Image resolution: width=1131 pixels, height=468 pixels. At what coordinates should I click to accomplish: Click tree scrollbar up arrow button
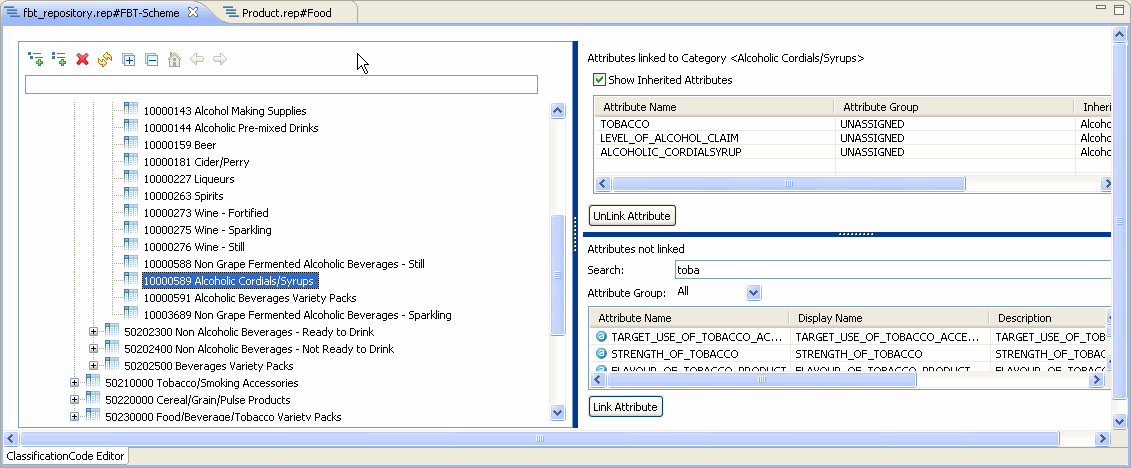pos(557,110)
